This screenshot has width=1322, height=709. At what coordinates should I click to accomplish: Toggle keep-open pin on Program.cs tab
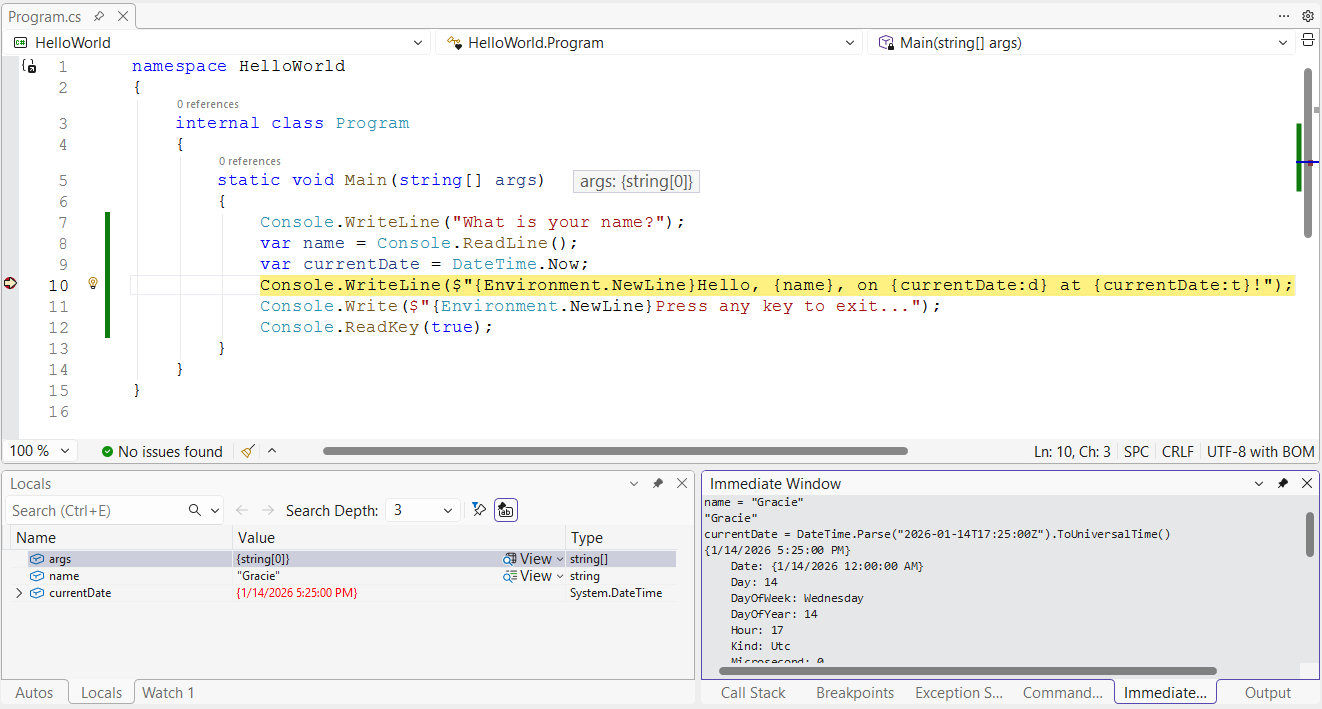100,15
